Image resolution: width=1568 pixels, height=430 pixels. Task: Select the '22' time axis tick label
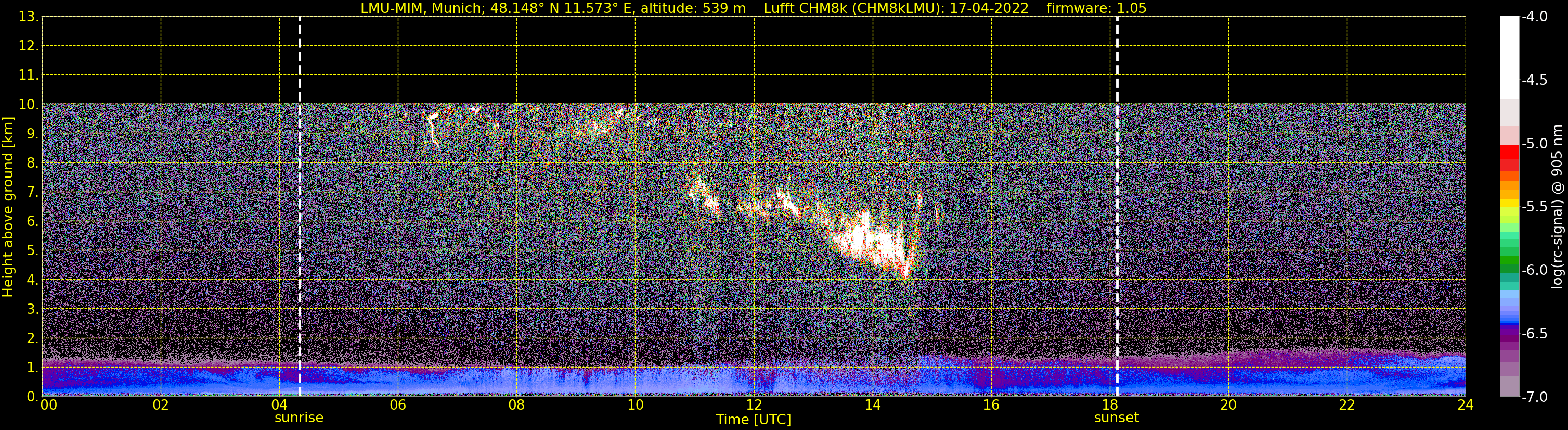(1347, 406)
